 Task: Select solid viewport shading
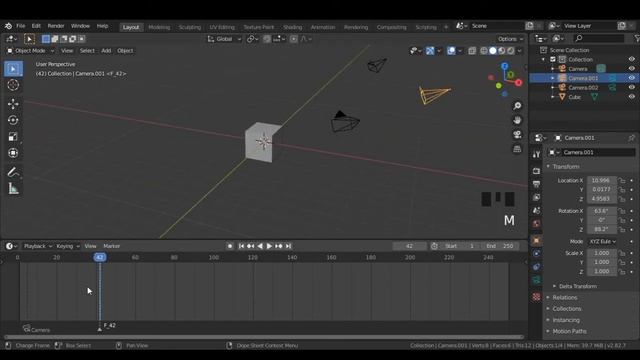(x=493, y=51)
